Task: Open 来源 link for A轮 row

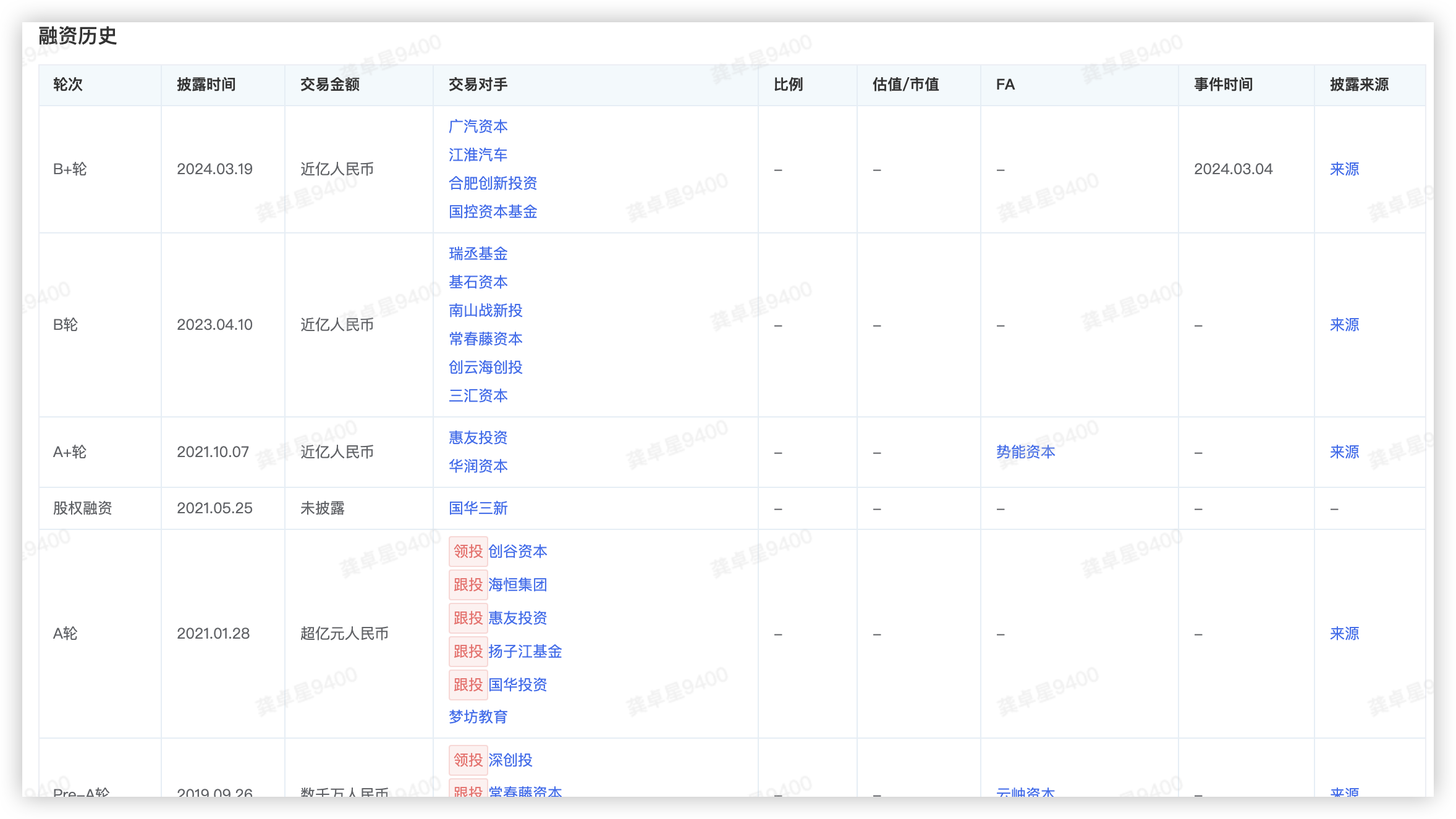Action: pyautogui.click(x=1344, y=633)
